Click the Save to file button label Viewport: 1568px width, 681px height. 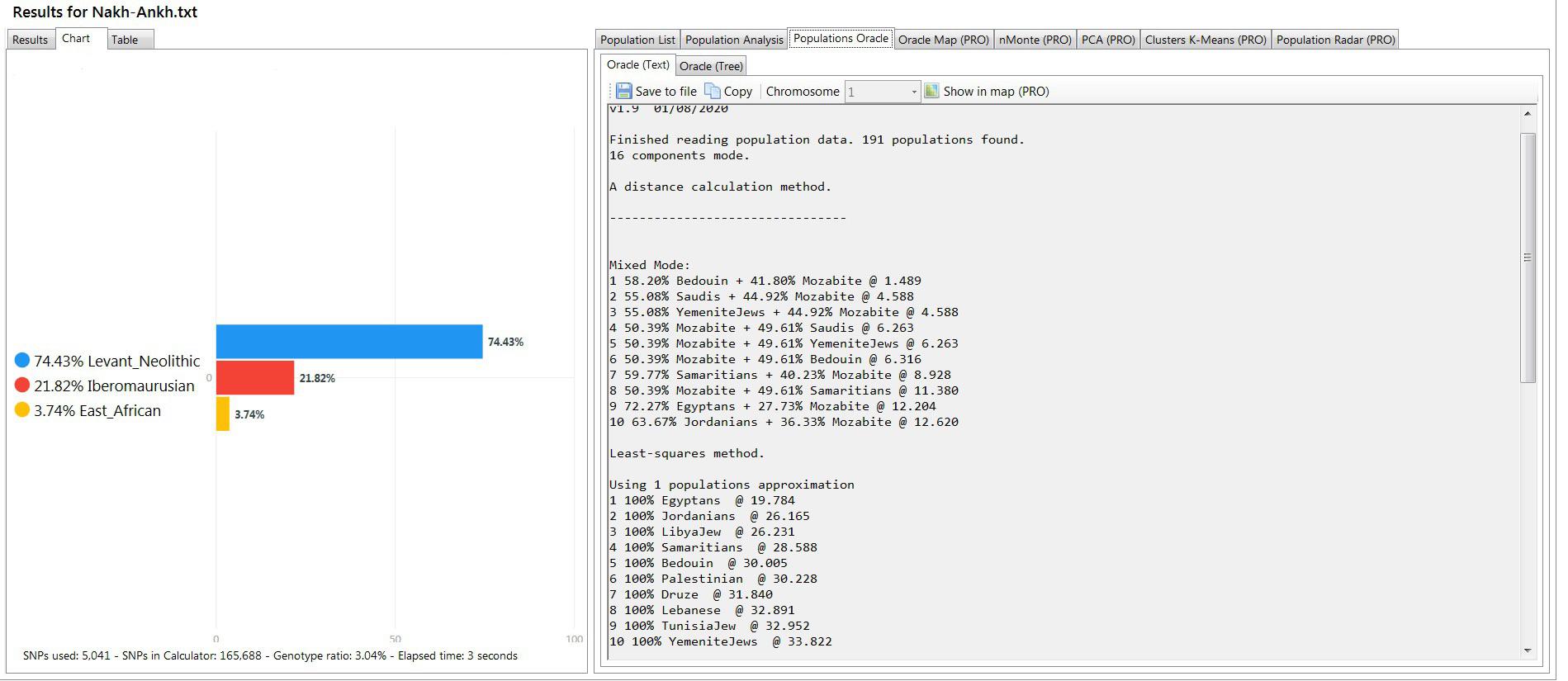[666, 92]
